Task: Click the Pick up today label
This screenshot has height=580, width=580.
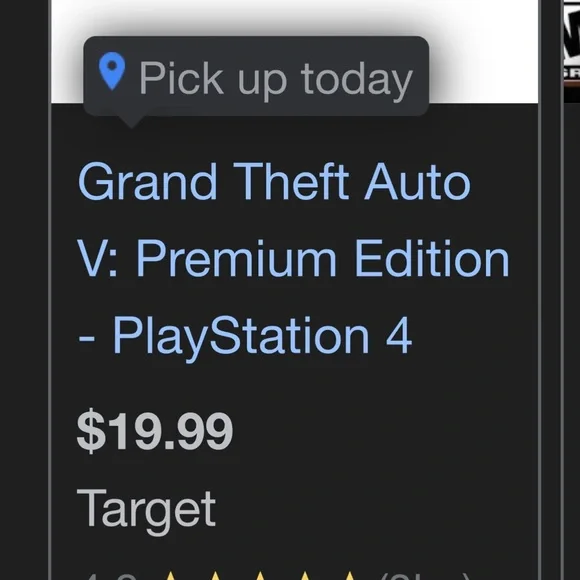Action: pyautogui.click(x=276, y=79)
